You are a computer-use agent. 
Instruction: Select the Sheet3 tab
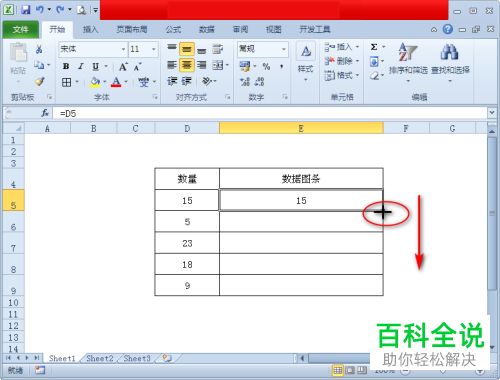pyautogui.click(x=137, y=359)
